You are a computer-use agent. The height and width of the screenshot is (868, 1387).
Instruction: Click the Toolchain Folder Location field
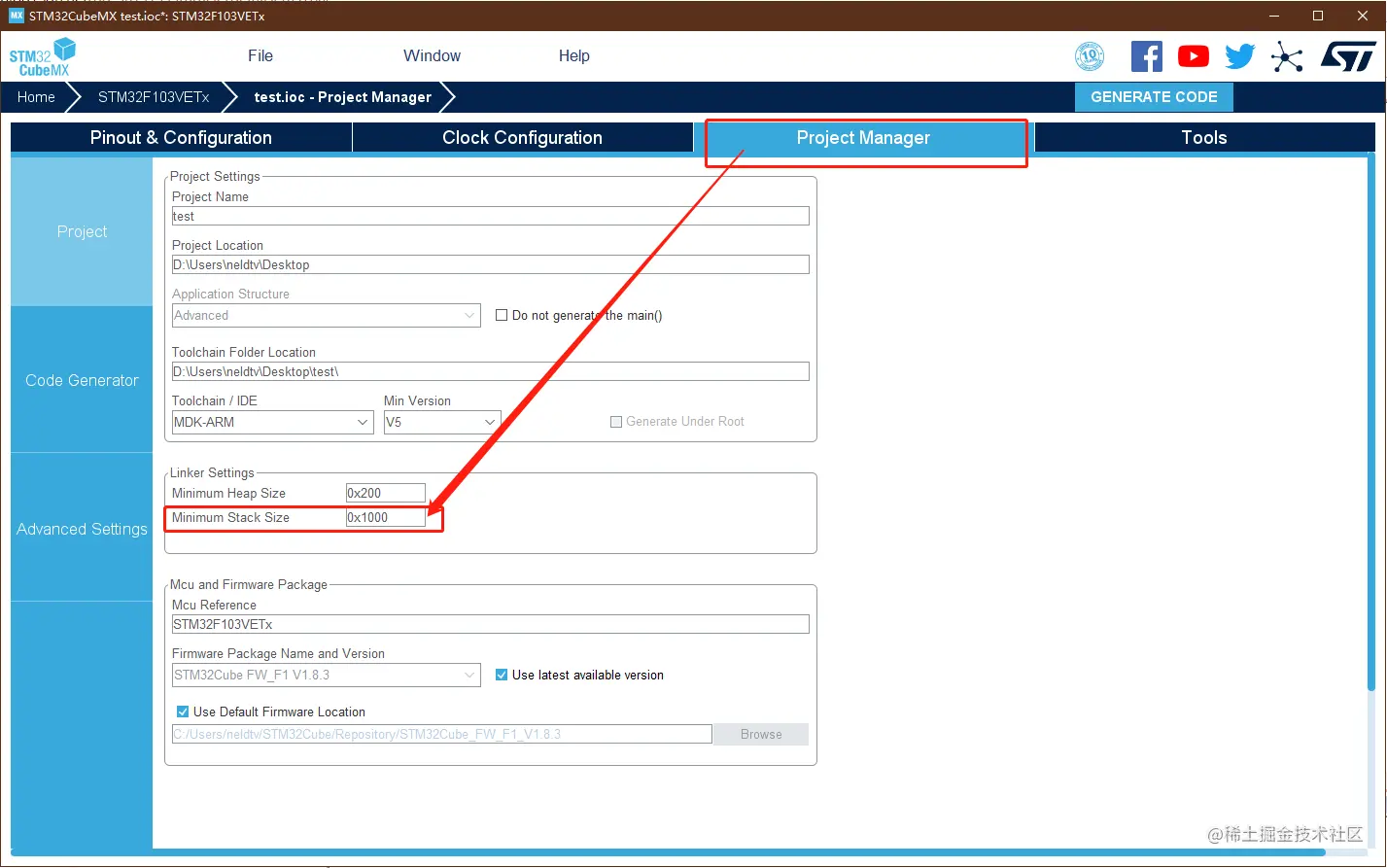491,371
